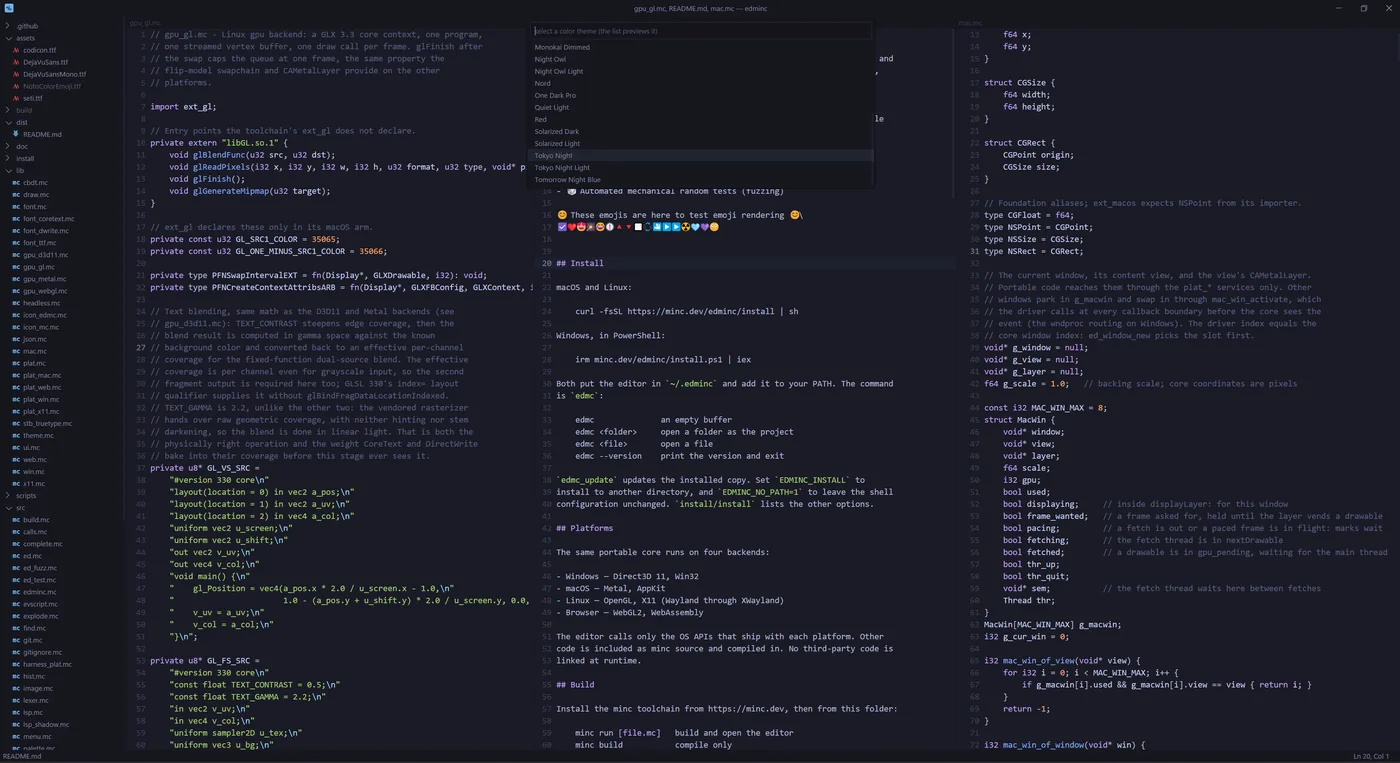The width and height of the screenshot is (1400, 763).
Task: Pick the Tomorrow Night Blue theme
Action: [700, 180]
